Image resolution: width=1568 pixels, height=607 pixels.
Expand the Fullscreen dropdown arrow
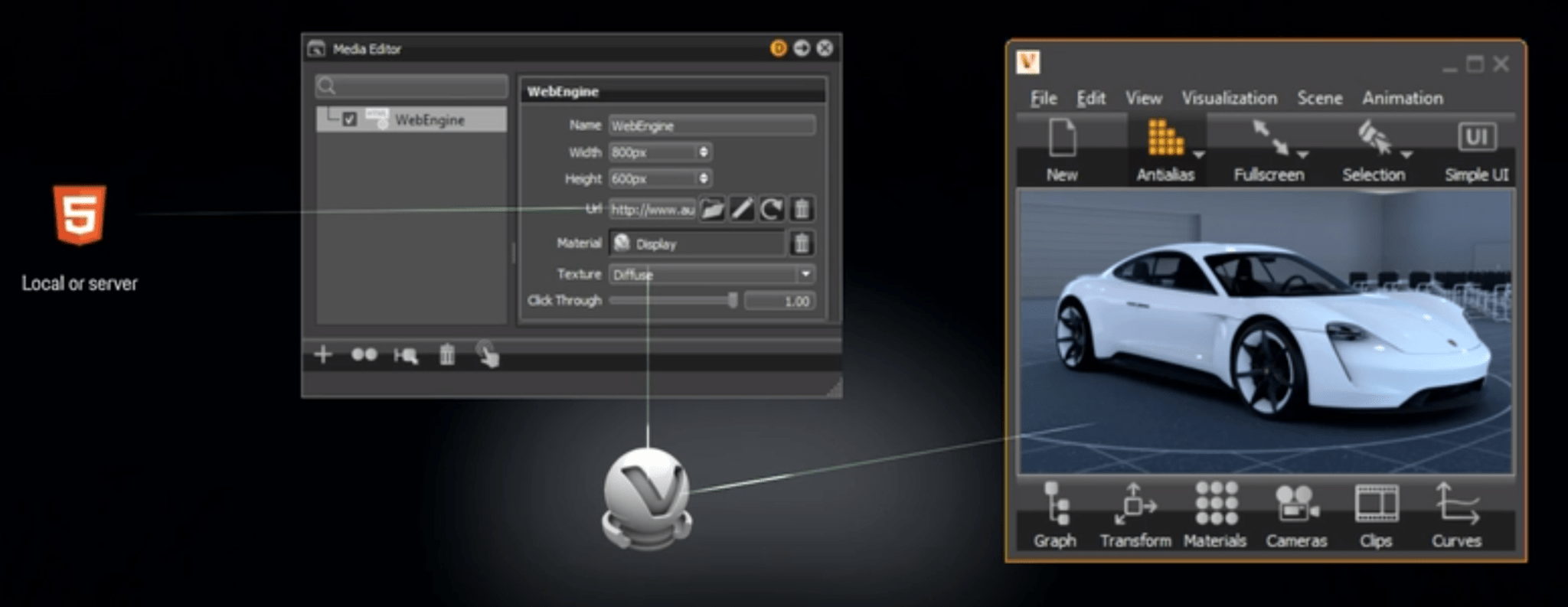click(x=1302, y=155)
